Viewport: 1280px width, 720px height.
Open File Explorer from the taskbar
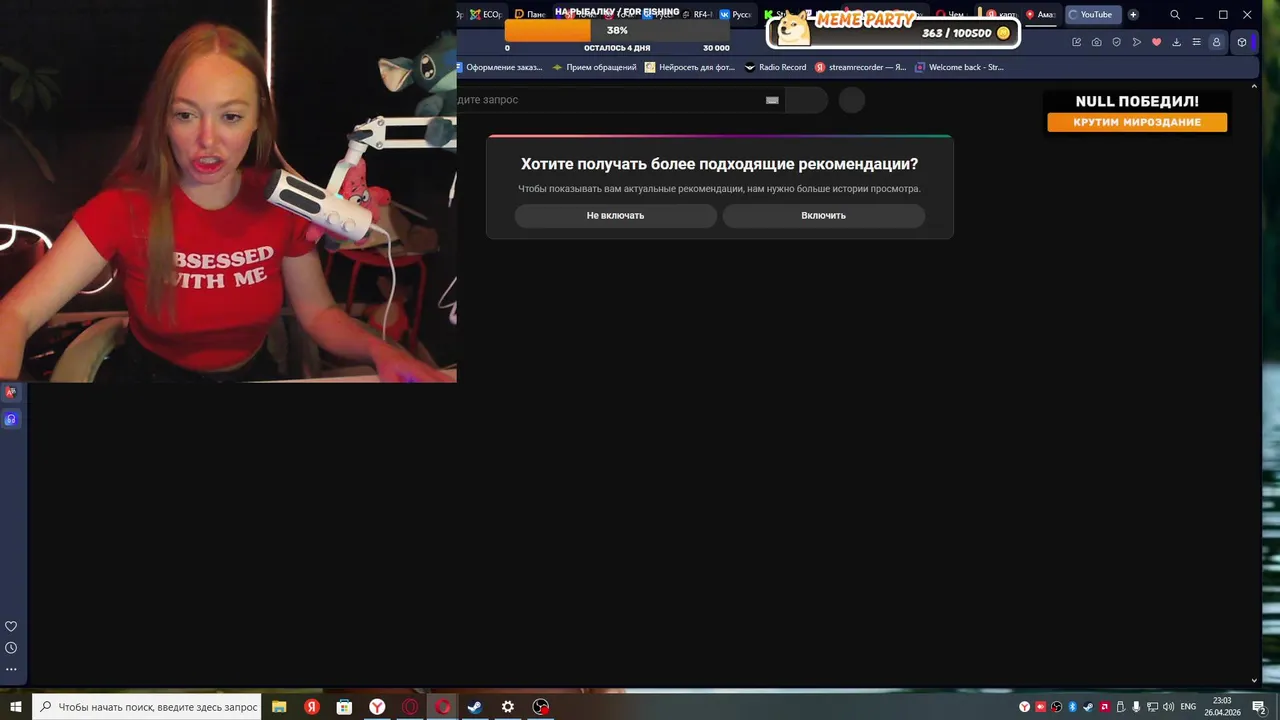[x=279, y=707]
